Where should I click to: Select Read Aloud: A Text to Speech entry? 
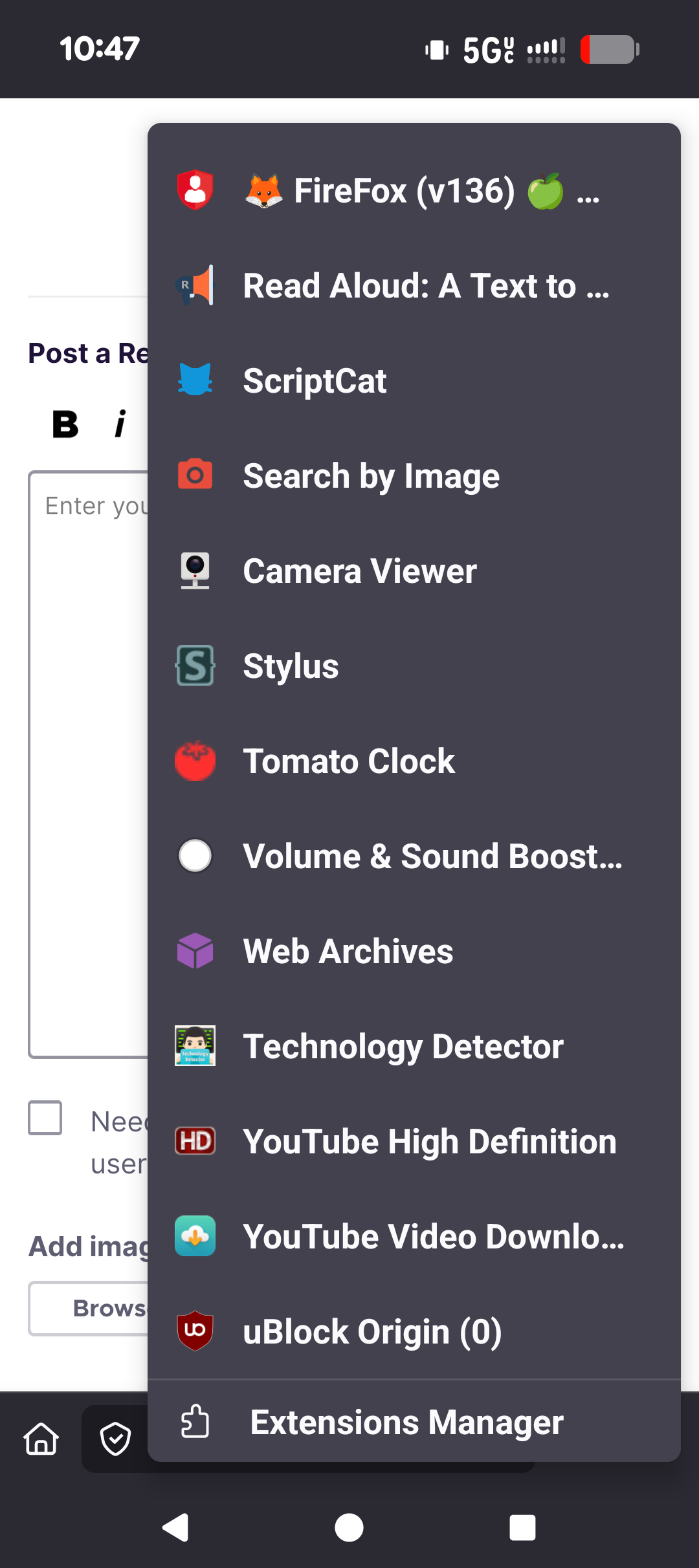(425, 285)
